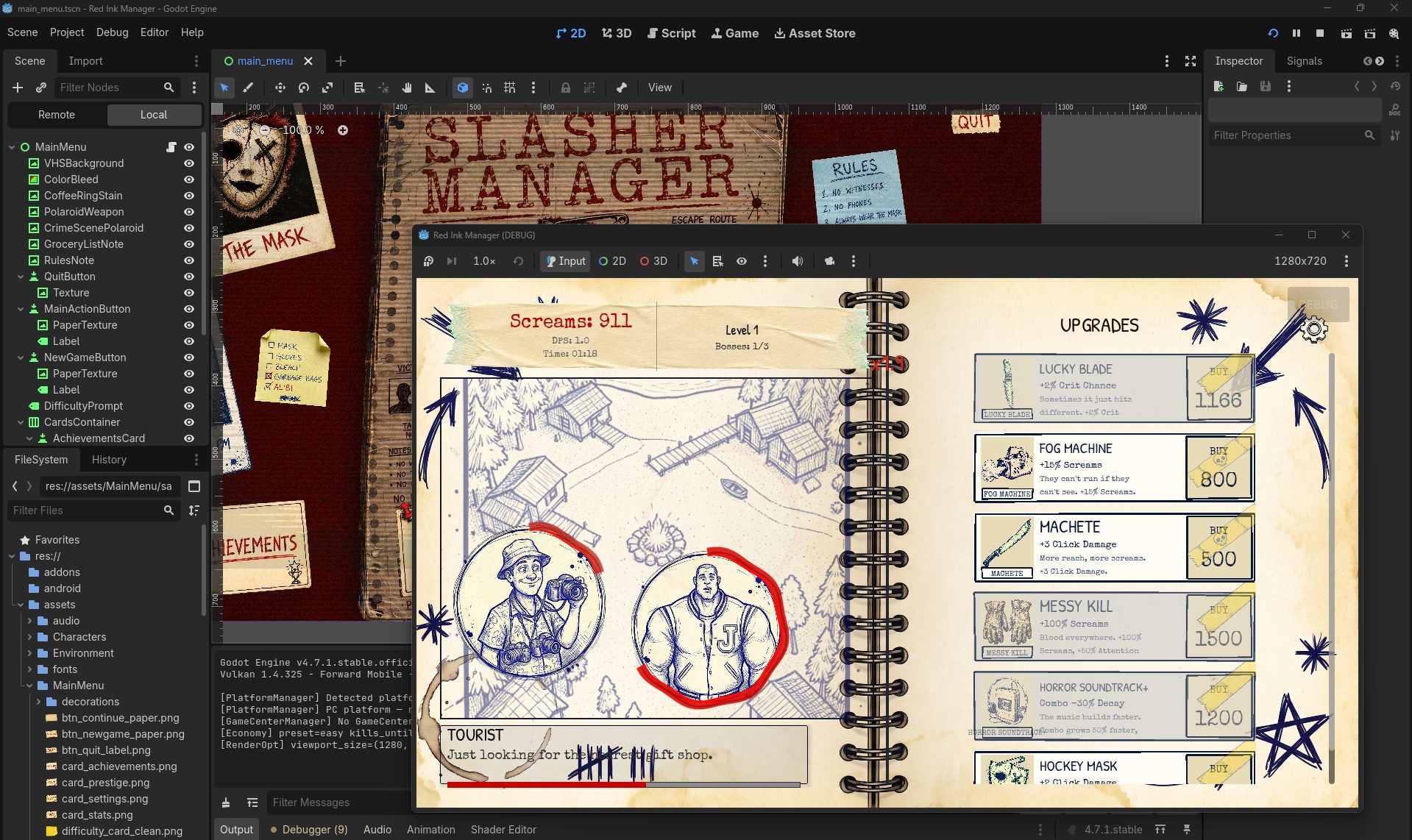Switch to the Script workspace
This screenshot has width=1412, height=840.
point(671,33)
